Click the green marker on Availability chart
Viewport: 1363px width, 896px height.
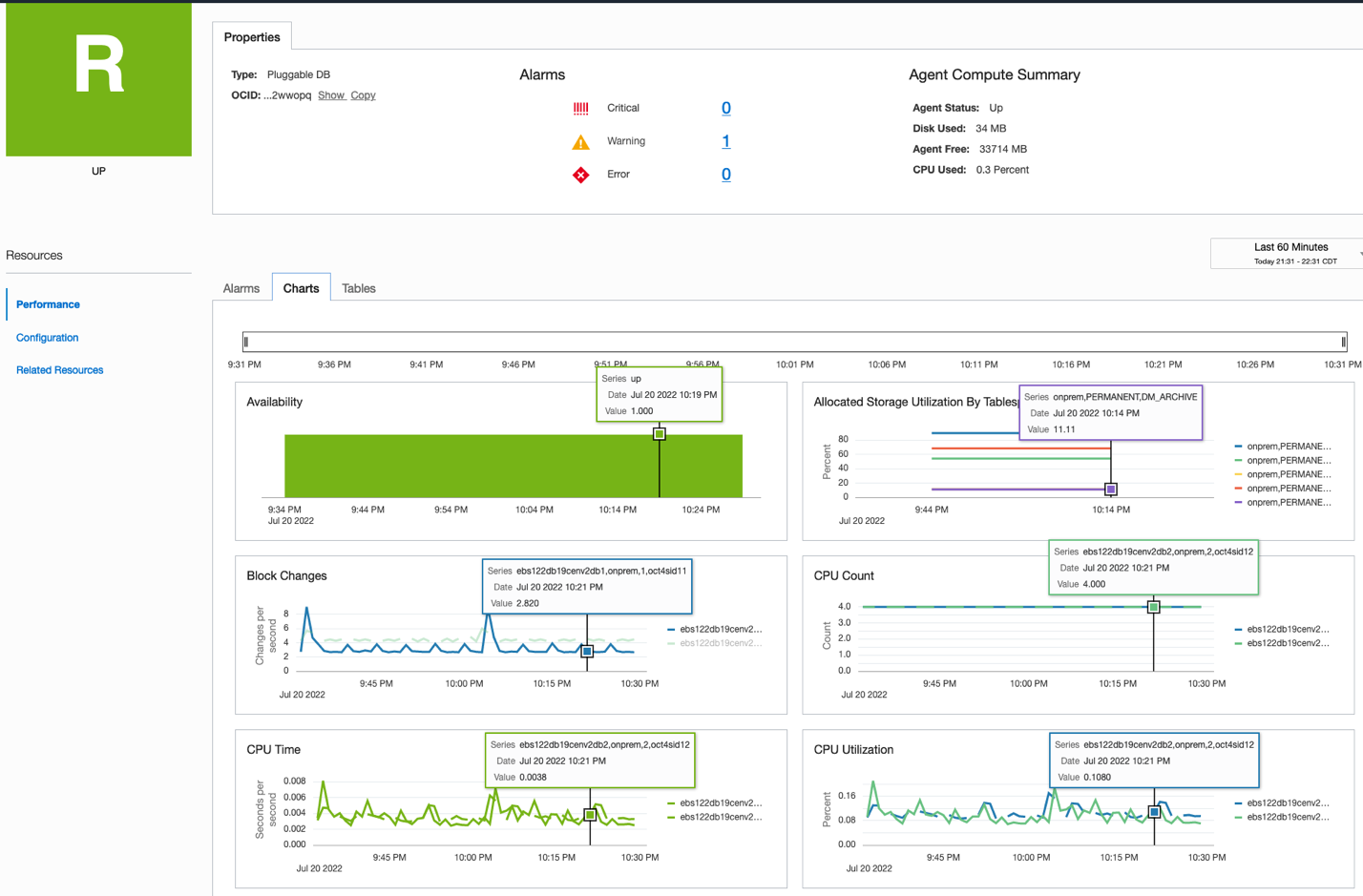click(x=659, y=434)
